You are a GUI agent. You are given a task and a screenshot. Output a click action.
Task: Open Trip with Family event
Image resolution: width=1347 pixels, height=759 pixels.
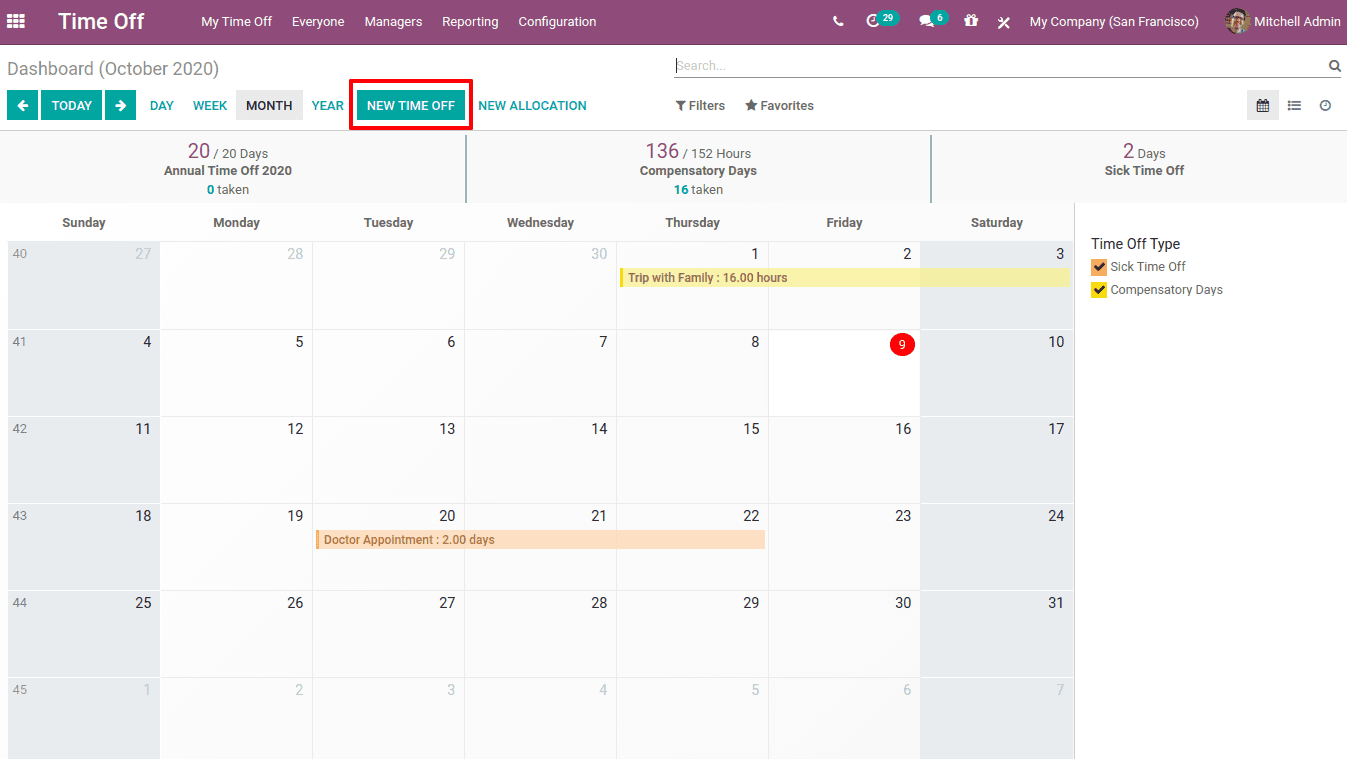[x=845, y=278]
